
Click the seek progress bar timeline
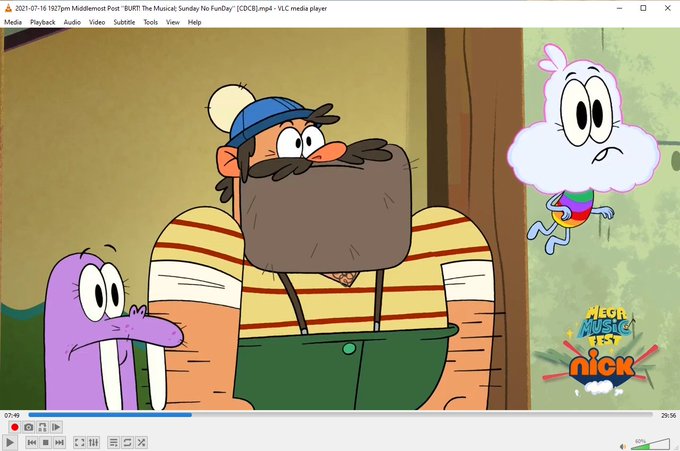click(340, 415)
